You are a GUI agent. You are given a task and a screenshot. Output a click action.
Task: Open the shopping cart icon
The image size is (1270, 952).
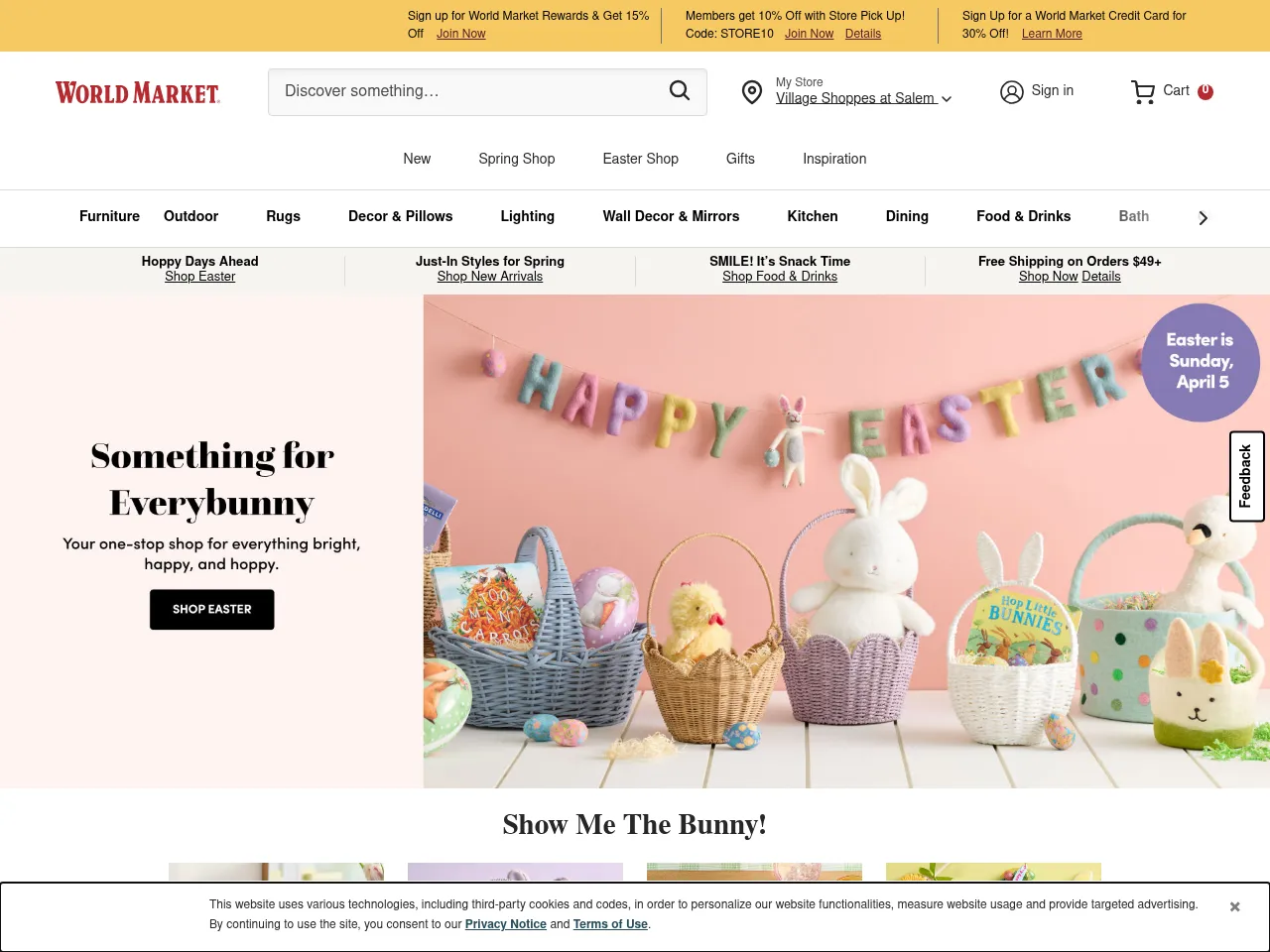pos(1143,92)
